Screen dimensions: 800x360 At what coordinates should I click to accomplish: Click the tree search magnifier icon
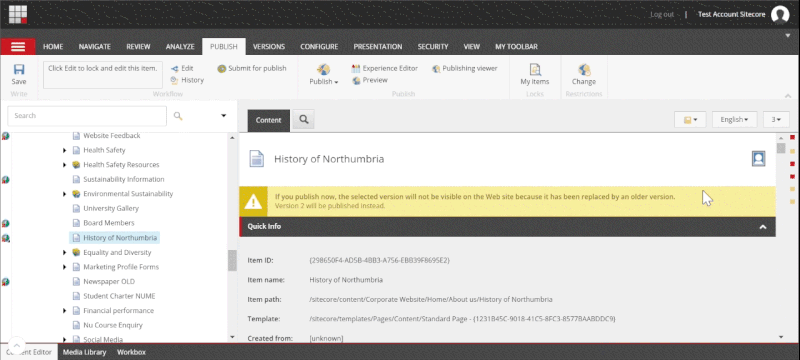coord(178,116)
